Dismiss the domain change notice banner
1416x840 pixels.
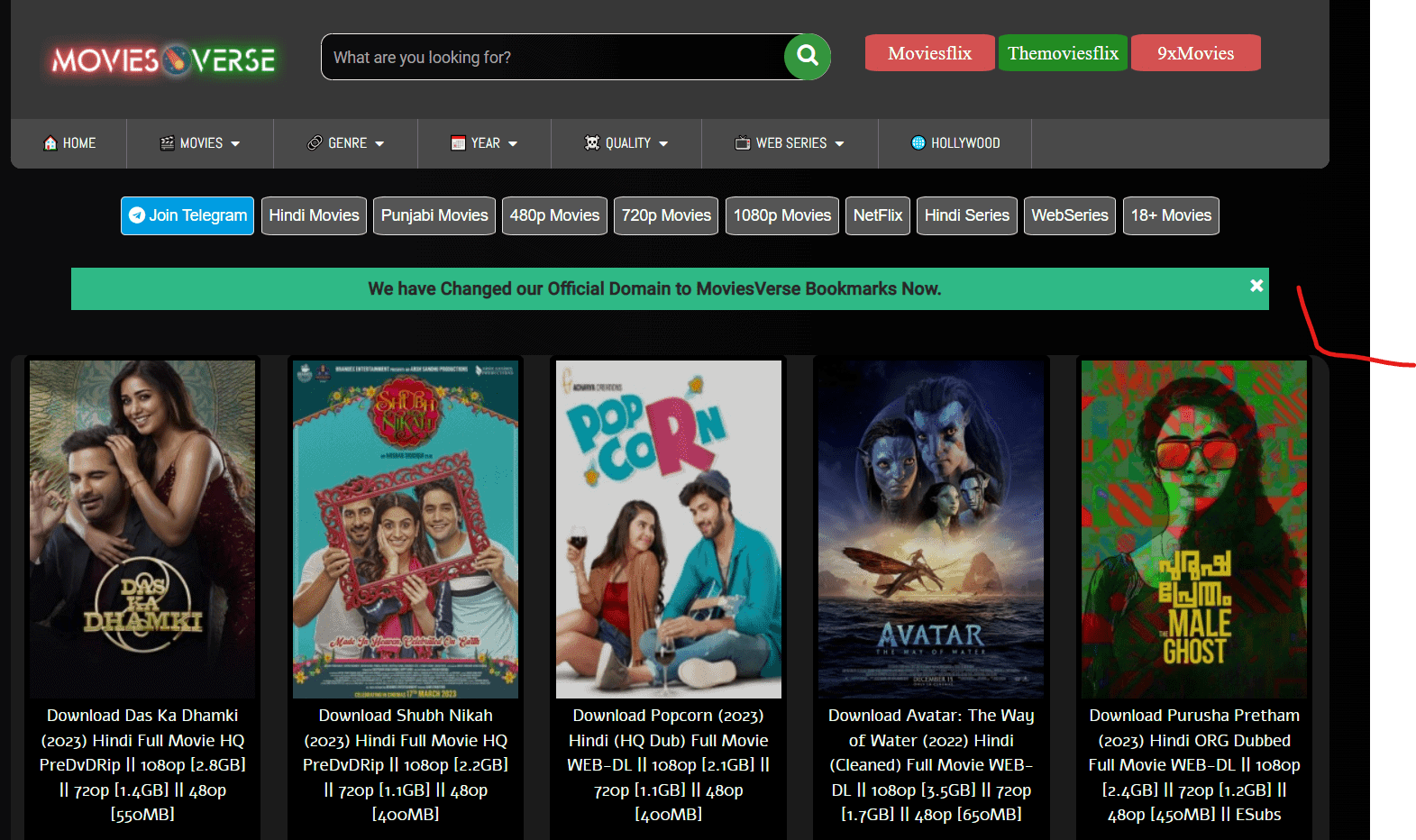click(1256, 286)
